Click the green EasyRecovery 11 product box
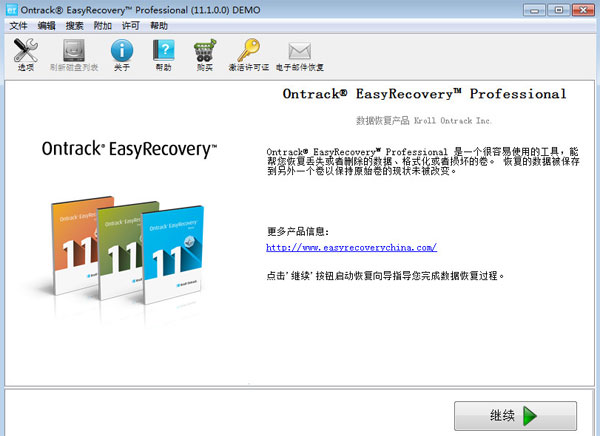 [120, 251]
